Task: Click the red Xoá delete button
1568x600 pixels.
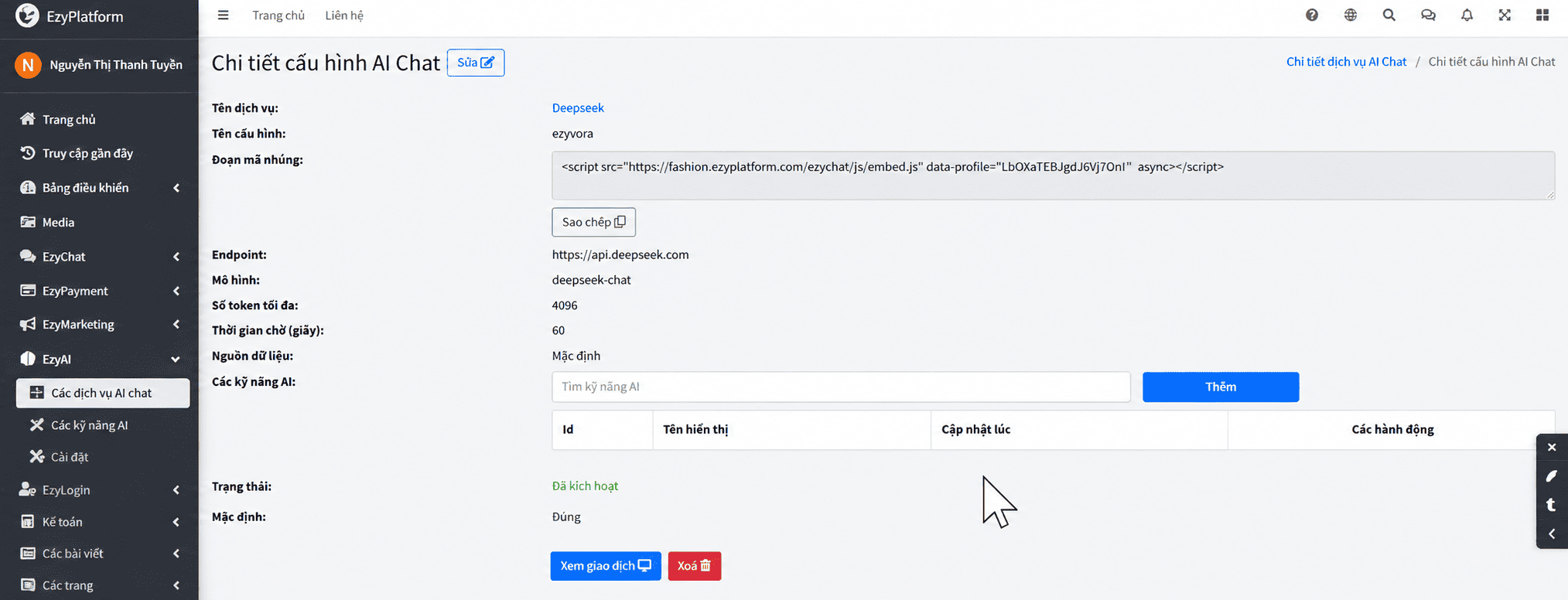Action: 694,566
